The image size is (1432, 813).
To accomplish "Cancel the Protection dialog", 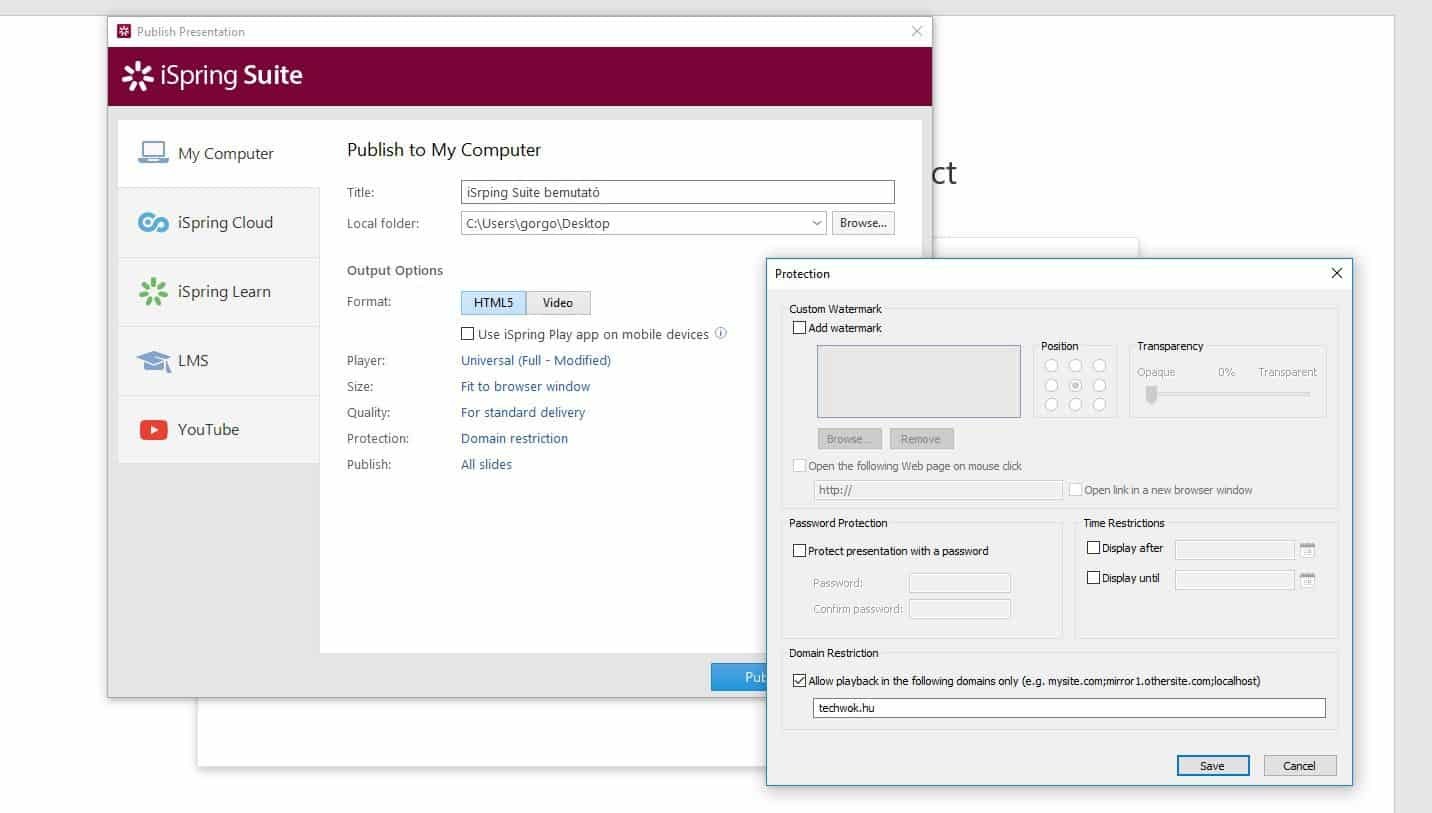I will pyautogui.click(x=1299, y=766).
